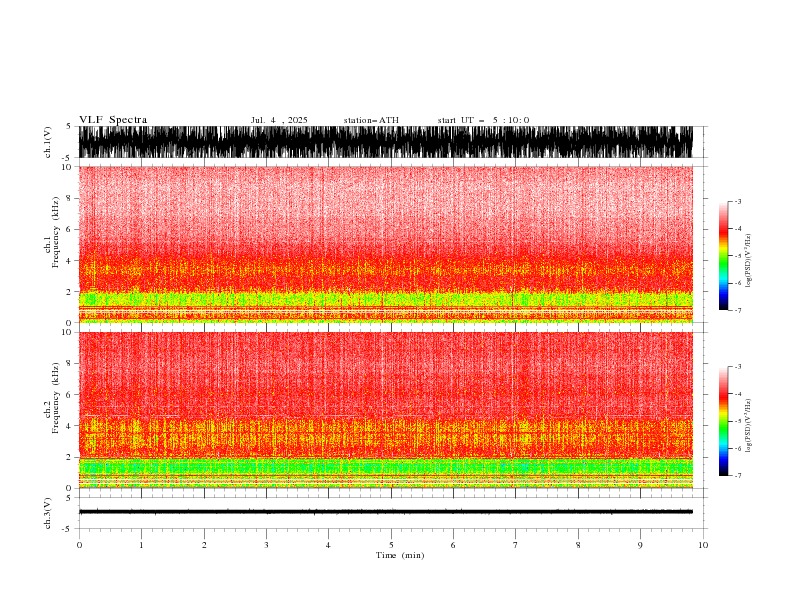Click the '6' kHz tick on ch.2 spectrogram

(x=69, y=395)
